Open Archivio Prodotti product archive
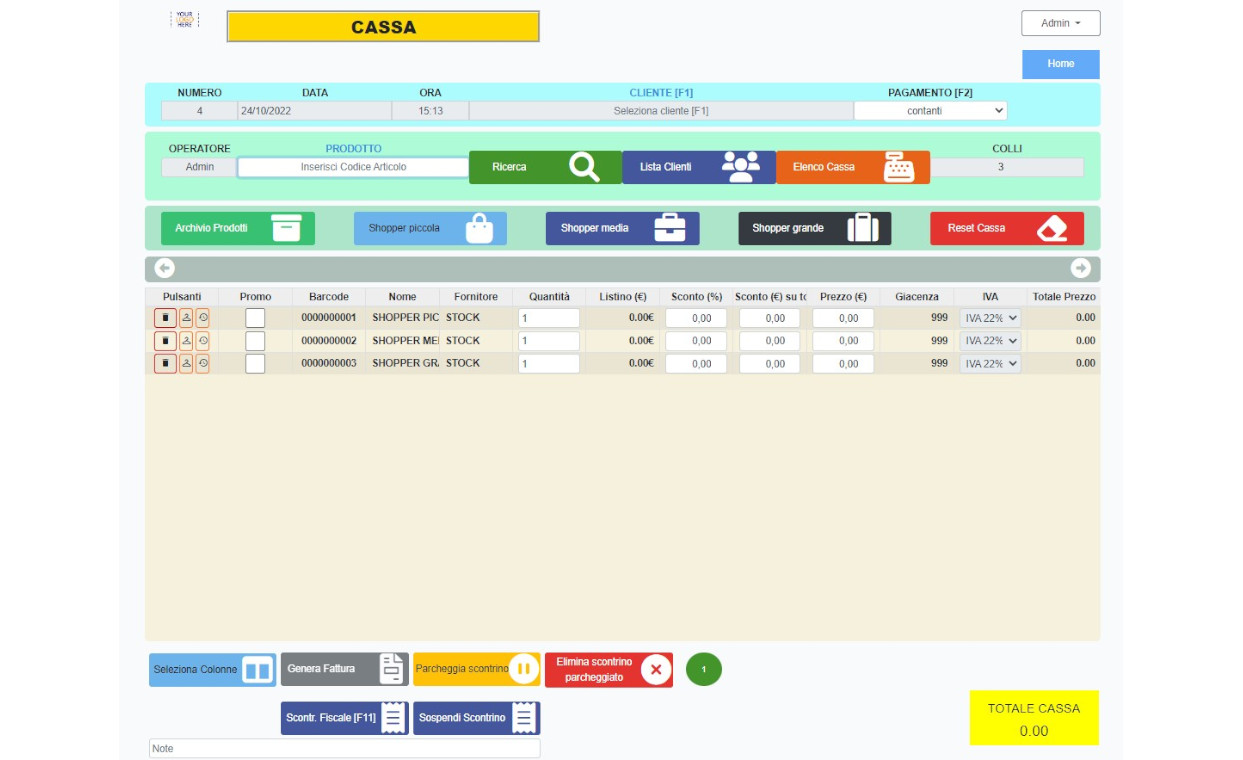Image resolution: width=1243 pixels, height=760 pixels. 238,228
